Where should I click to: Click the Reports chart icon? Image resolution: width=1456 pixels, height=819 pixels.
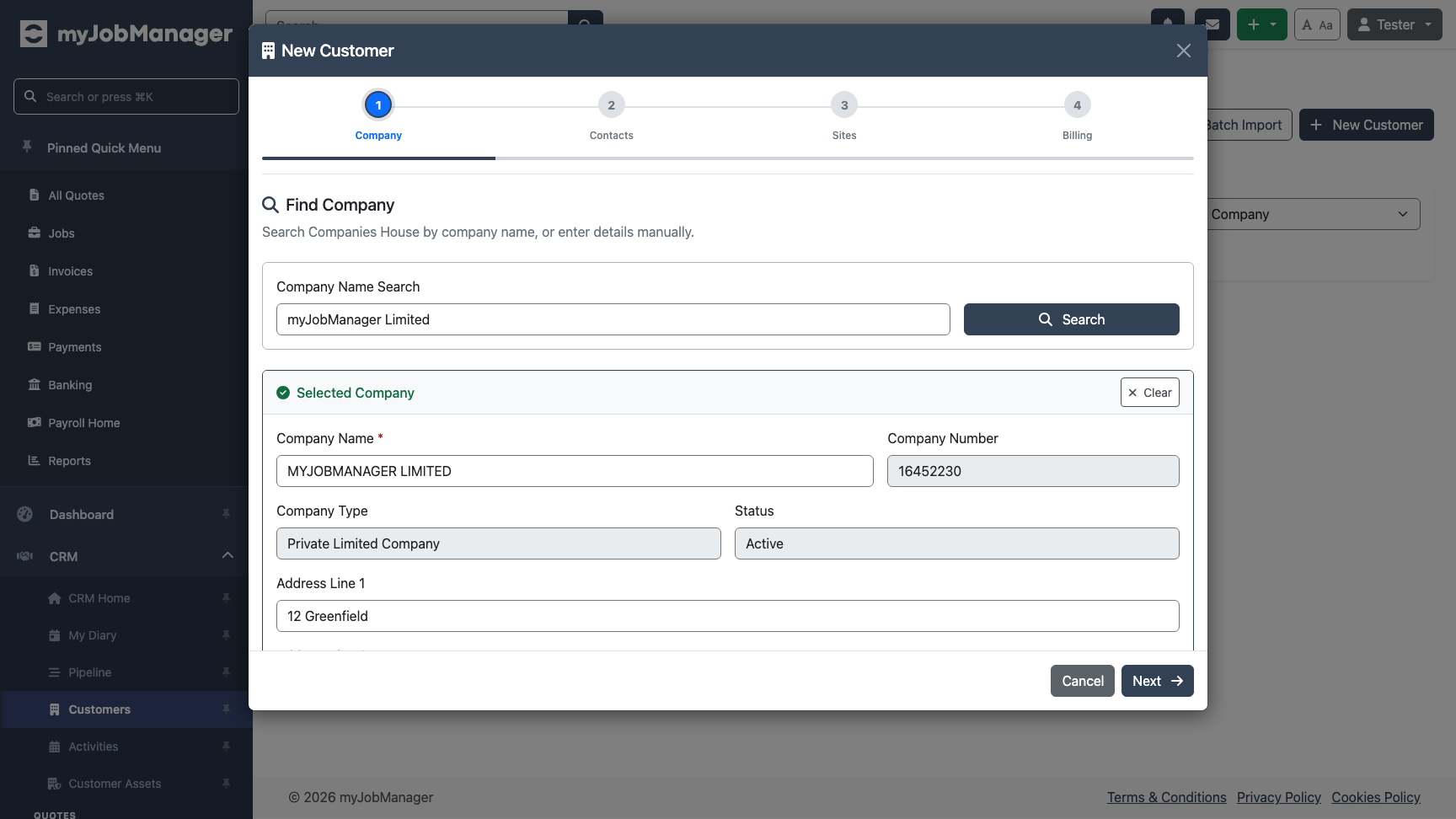[34, 460]
